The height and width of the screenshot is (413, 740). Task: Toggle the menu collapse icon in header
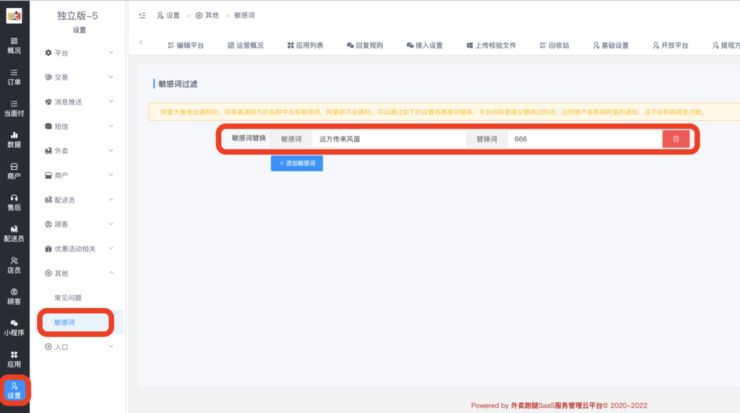coord(142,16)
